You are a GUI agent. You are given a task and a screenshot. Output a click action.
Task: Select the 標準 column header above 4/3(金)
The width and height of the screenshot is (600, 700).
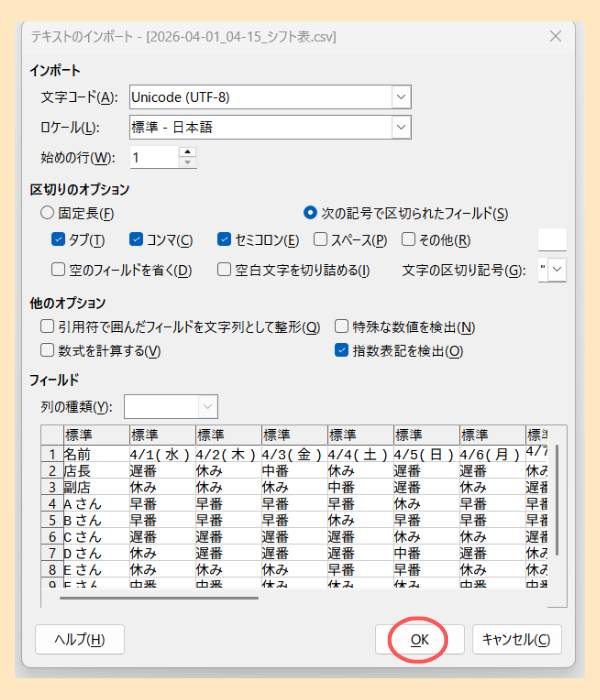(x=294, y=435)
